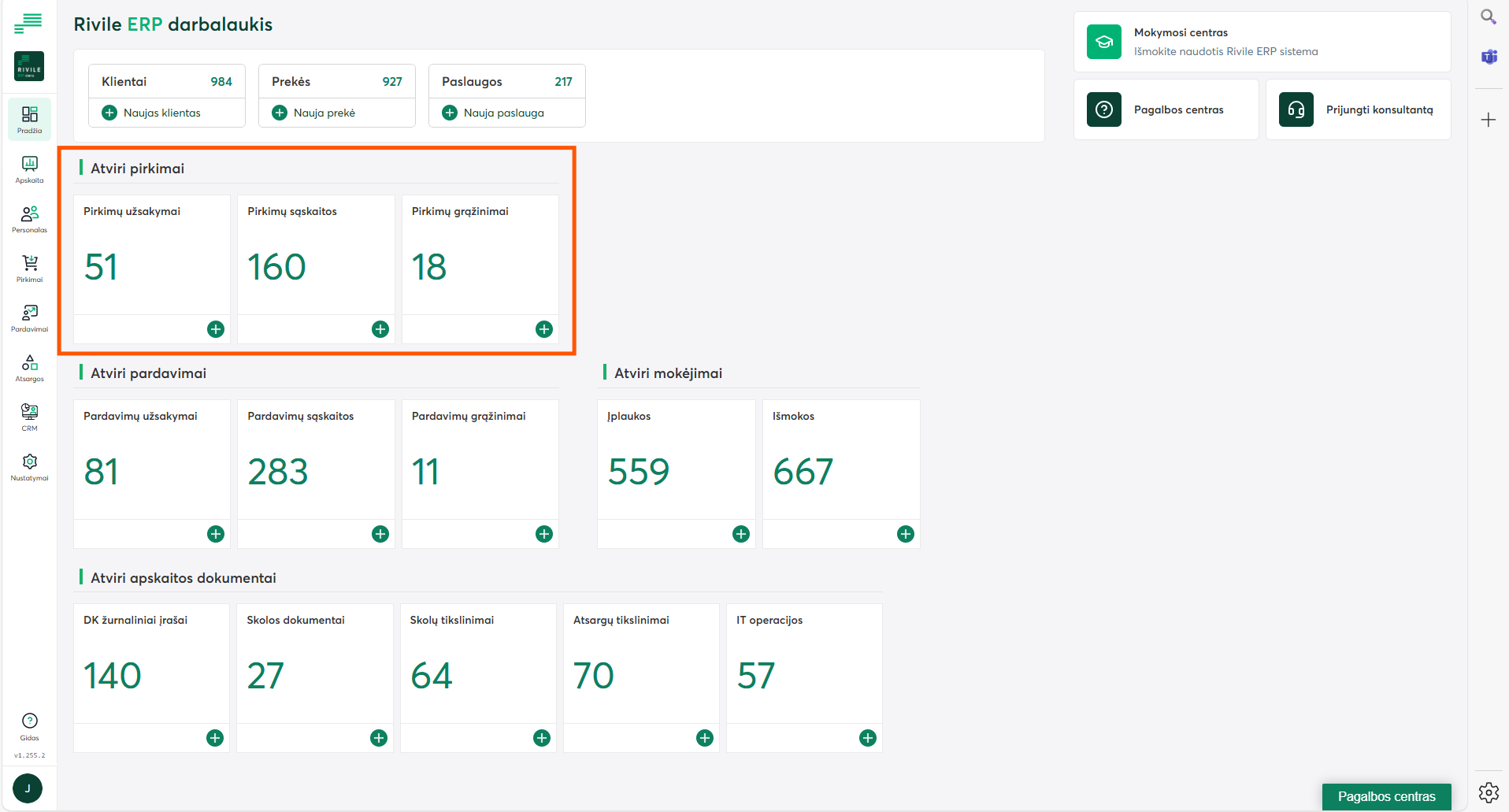
Task: Expand the top-left hamburger menu
Action: (28, 24)
